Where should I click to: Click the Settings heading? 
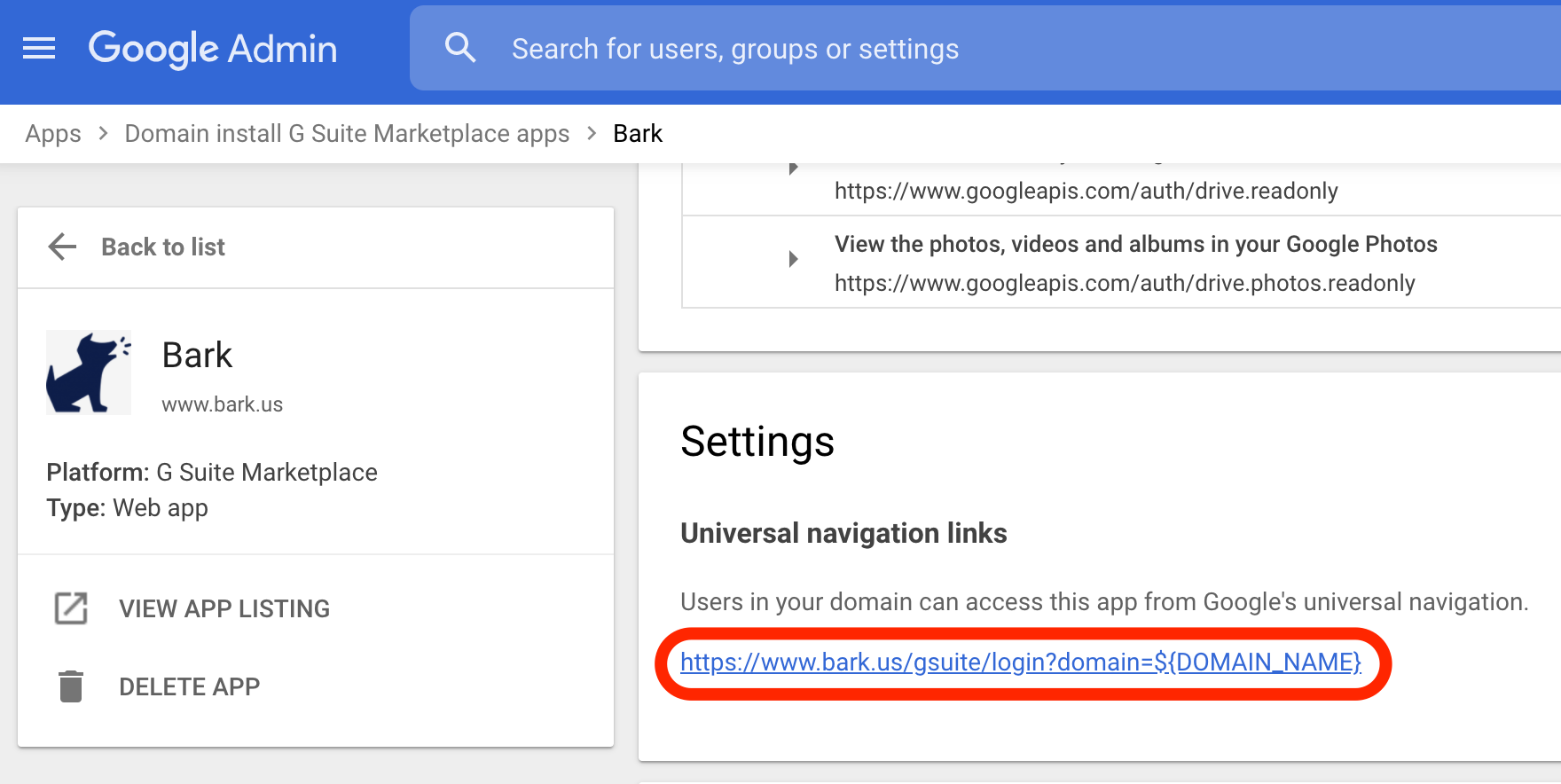757,442
